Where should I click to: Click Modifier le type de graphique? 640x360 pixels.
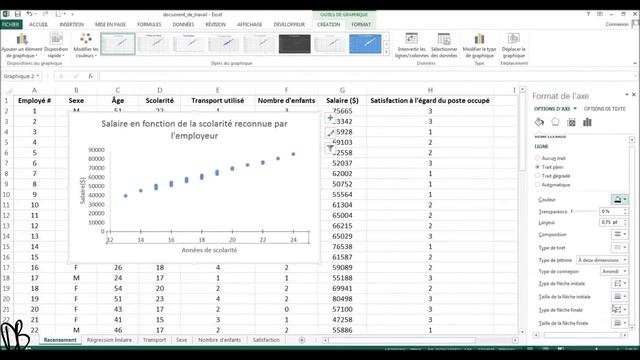(x=479, y=46)
